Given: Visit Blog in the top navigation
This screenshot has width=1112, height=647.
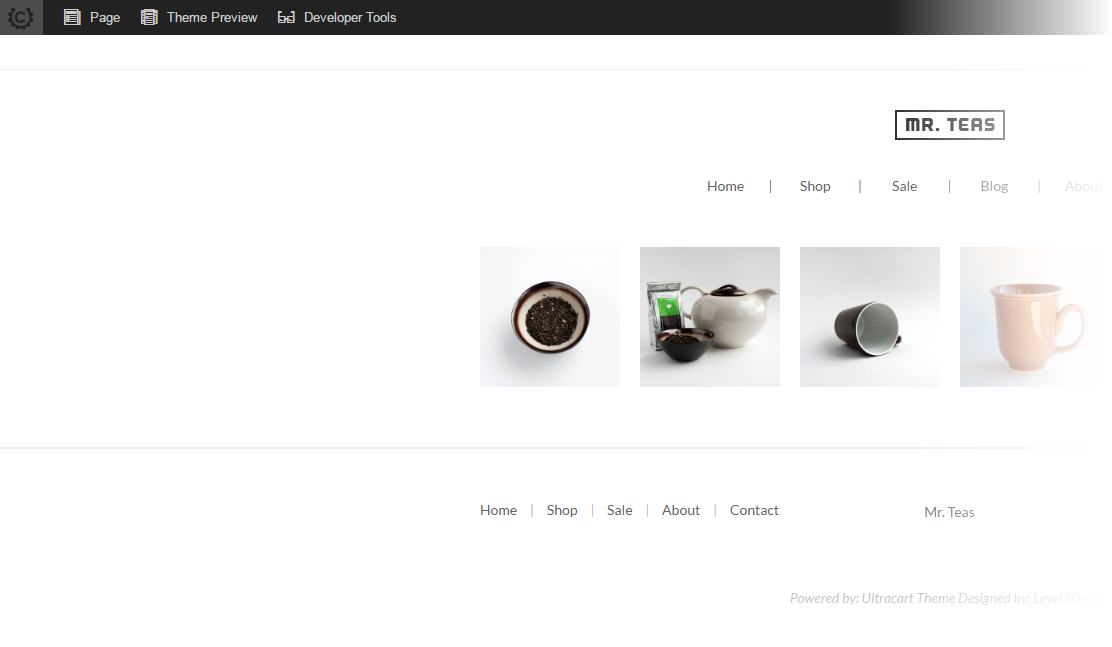Looking at the screenshot, I should pyautogui.click(x=994, y=186).
